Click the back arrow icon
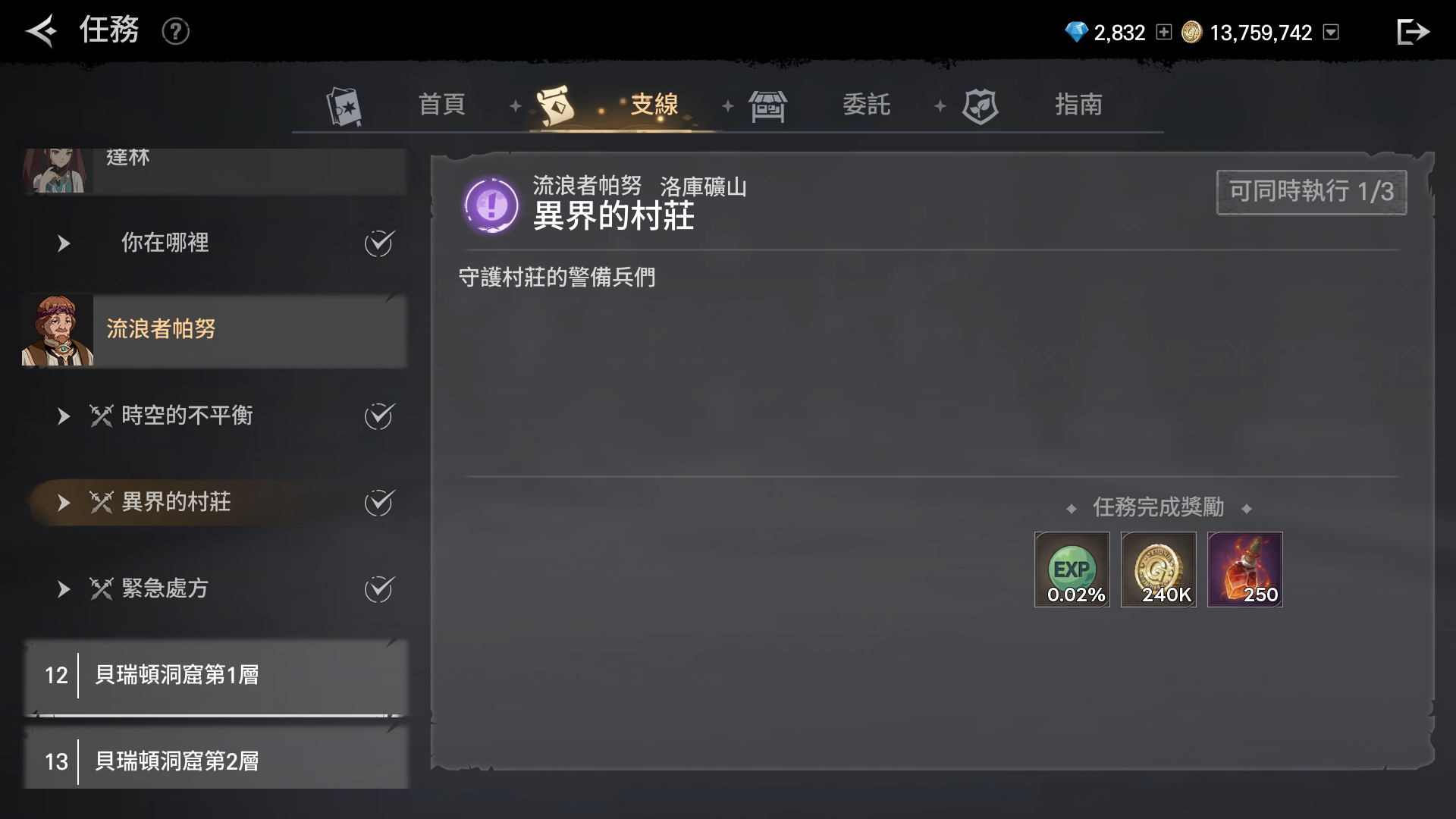Viewport: 1456px width, 819px height. coord(42,31)
